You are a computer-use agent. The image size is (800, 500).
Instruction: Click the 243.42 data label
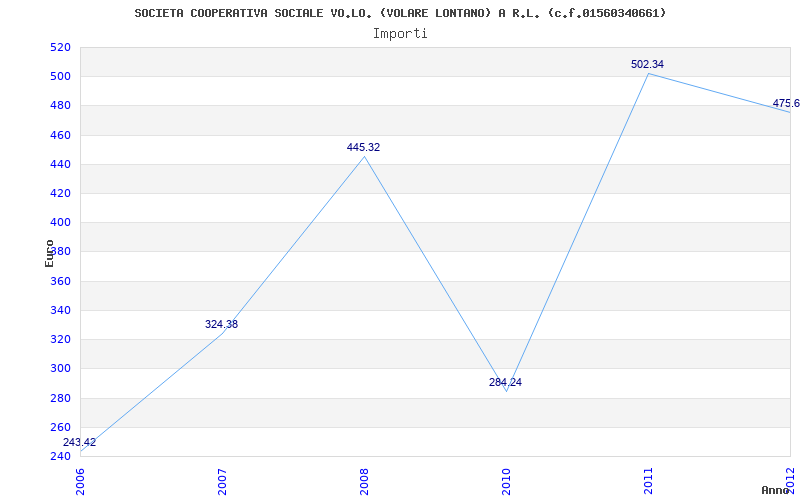[79, 442]
